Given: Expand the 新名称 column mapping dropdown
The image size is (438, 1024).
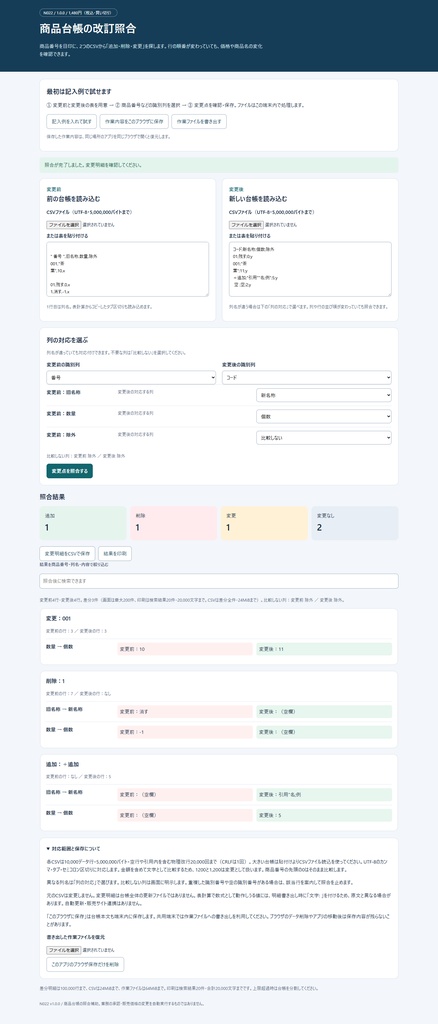Looking at the screenshot, I should coord(324,395).
